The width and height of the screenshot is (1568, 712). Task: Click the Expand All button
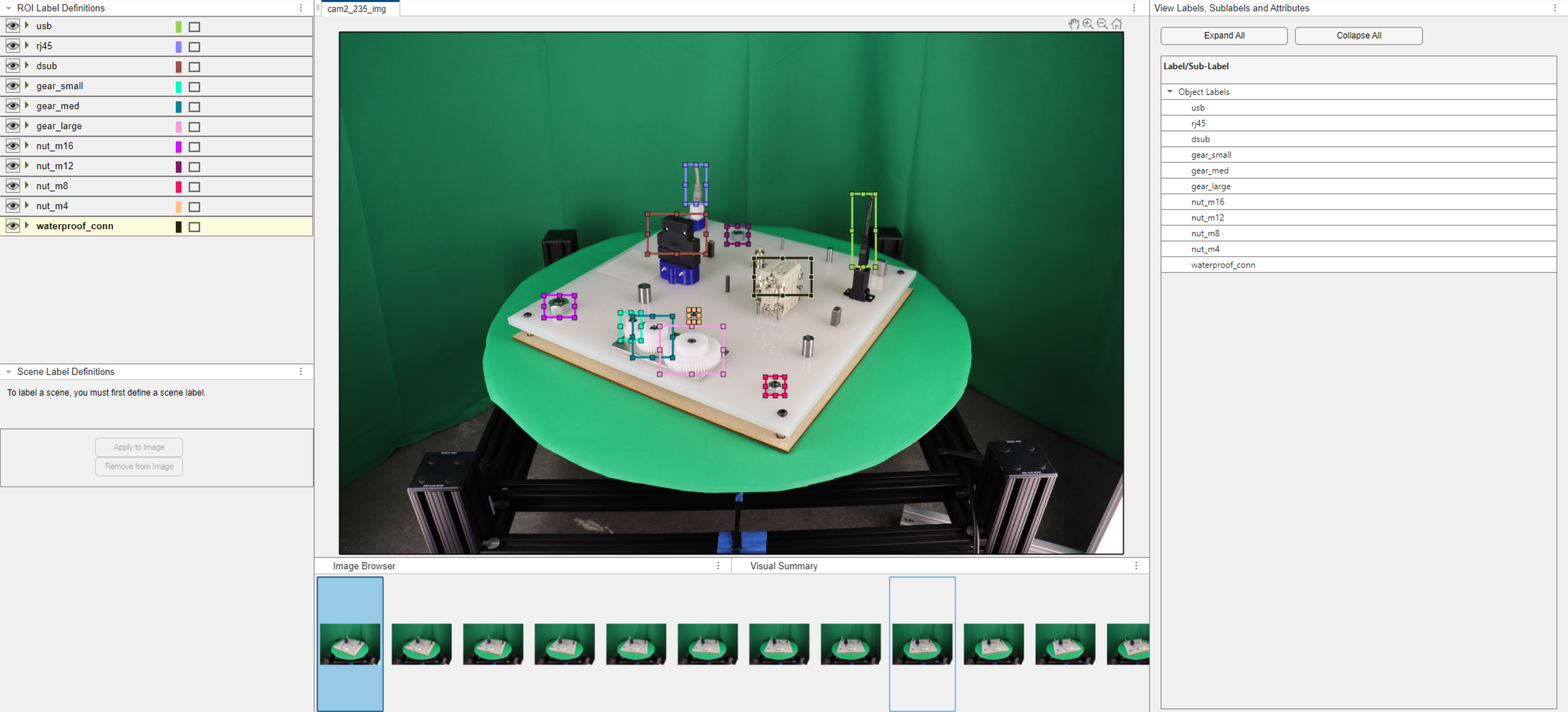[x=1223, y=35]
